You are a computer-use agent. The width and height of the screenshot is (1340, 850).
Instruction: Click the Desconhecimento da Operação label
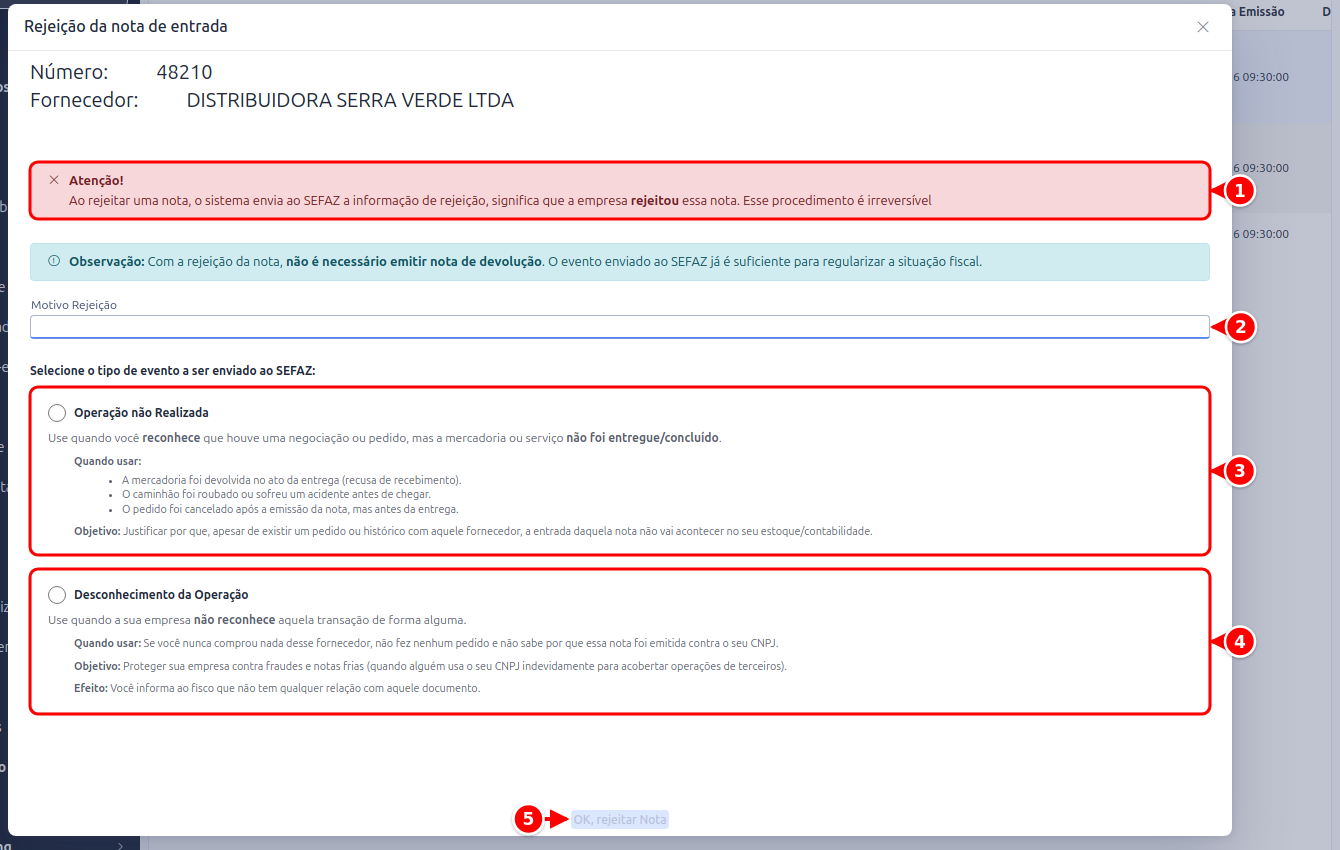161,595
